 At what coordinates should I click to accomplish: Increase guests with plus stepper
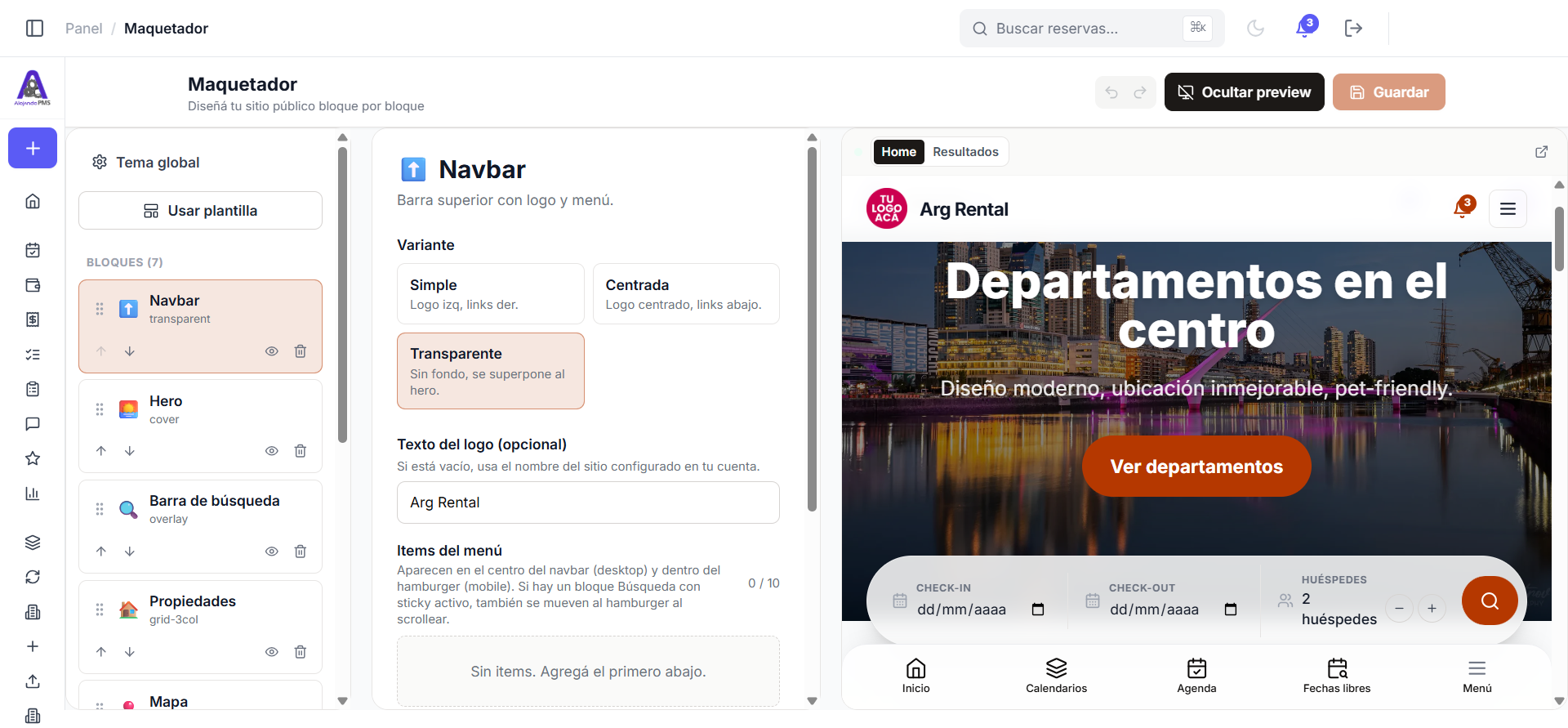[x=1432, y=609]
